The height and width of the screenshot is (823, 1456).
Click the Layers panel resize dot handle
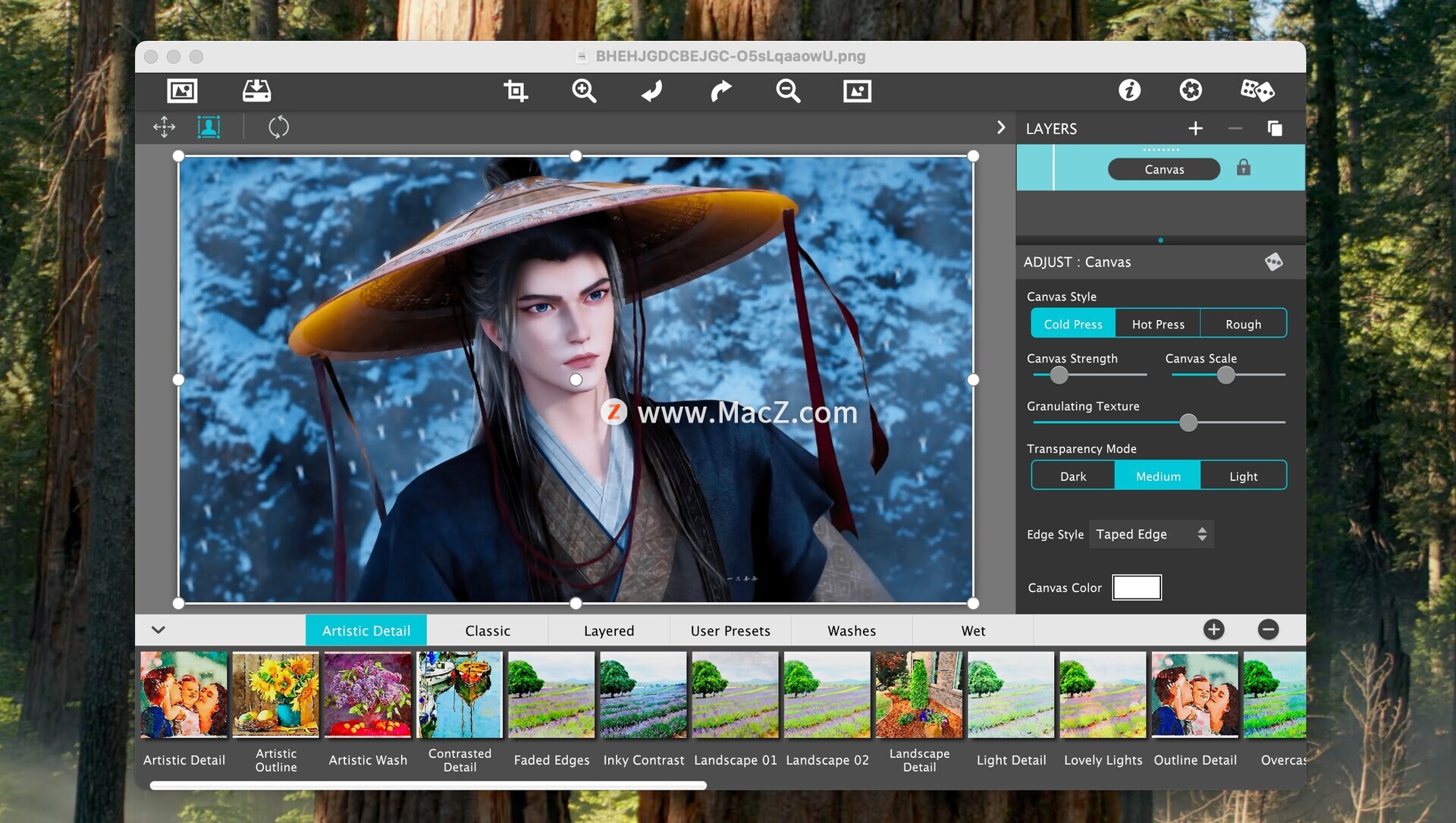coord(1160,240)
